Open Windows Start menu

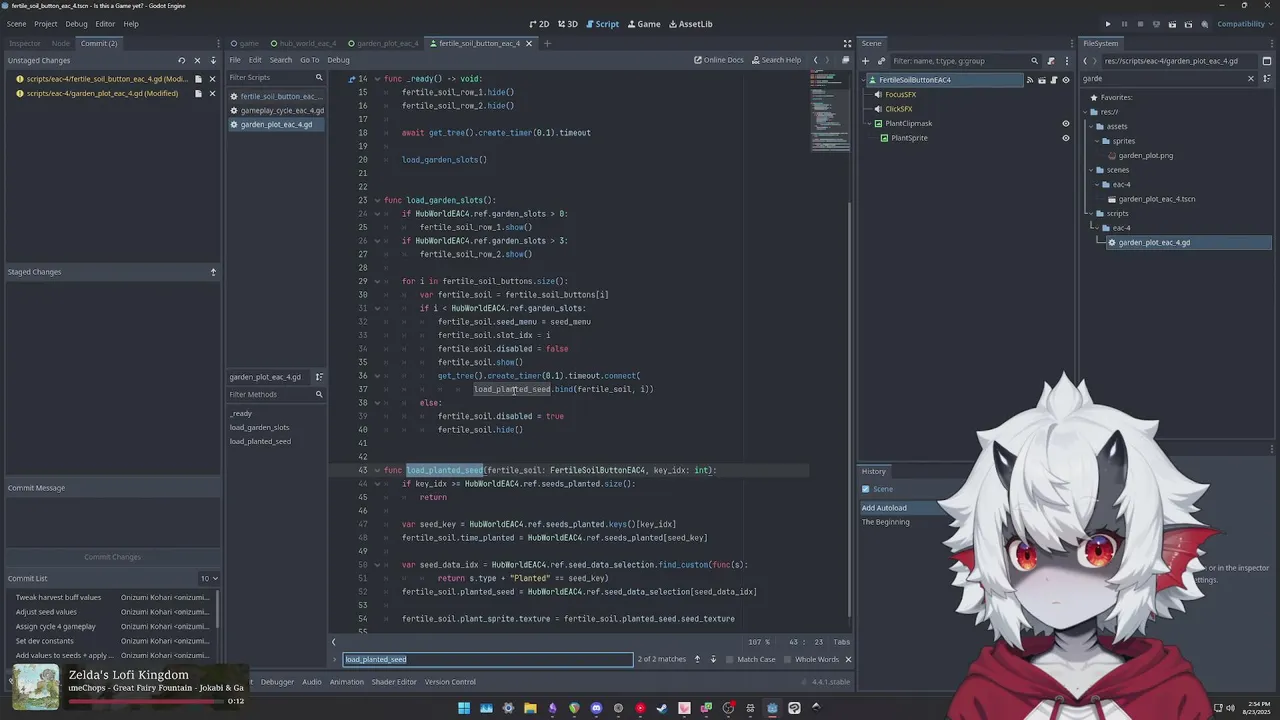(464, 708)
